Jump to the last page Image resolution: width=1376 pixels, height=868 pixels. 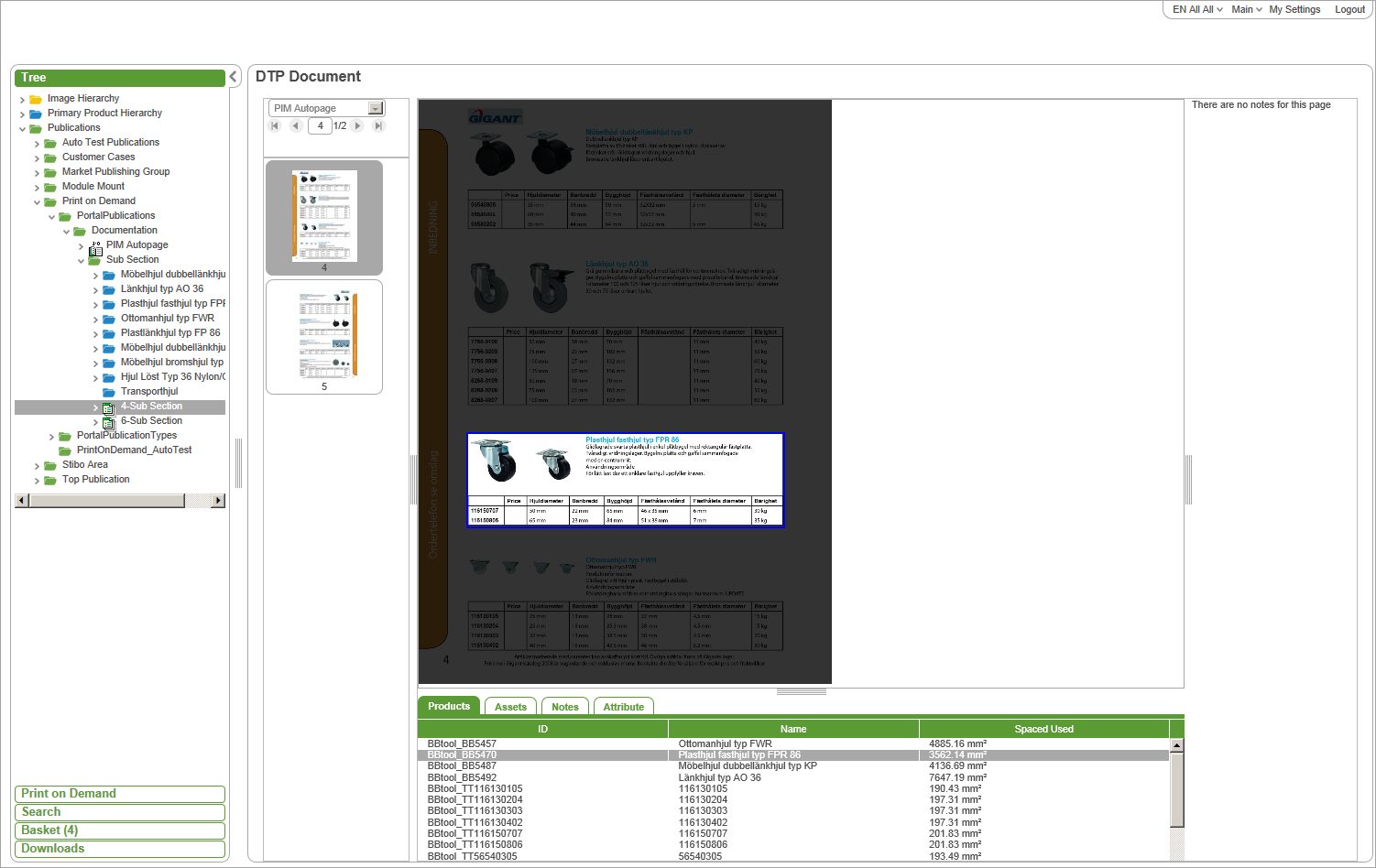(378, 126)
